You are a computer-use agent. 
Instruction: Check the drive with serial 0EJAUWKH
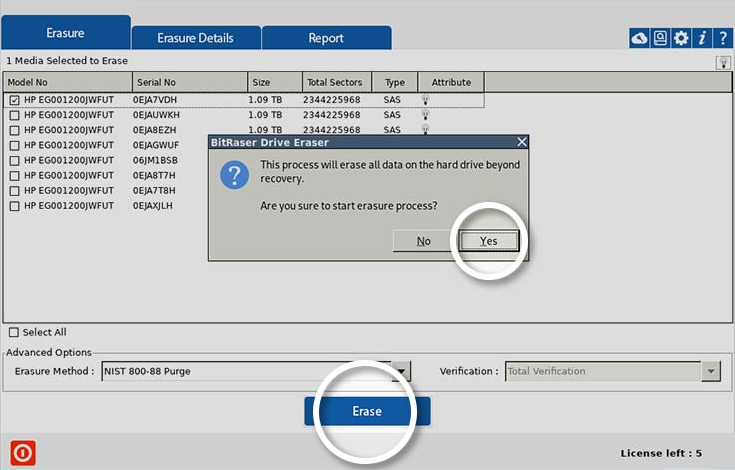15,115
